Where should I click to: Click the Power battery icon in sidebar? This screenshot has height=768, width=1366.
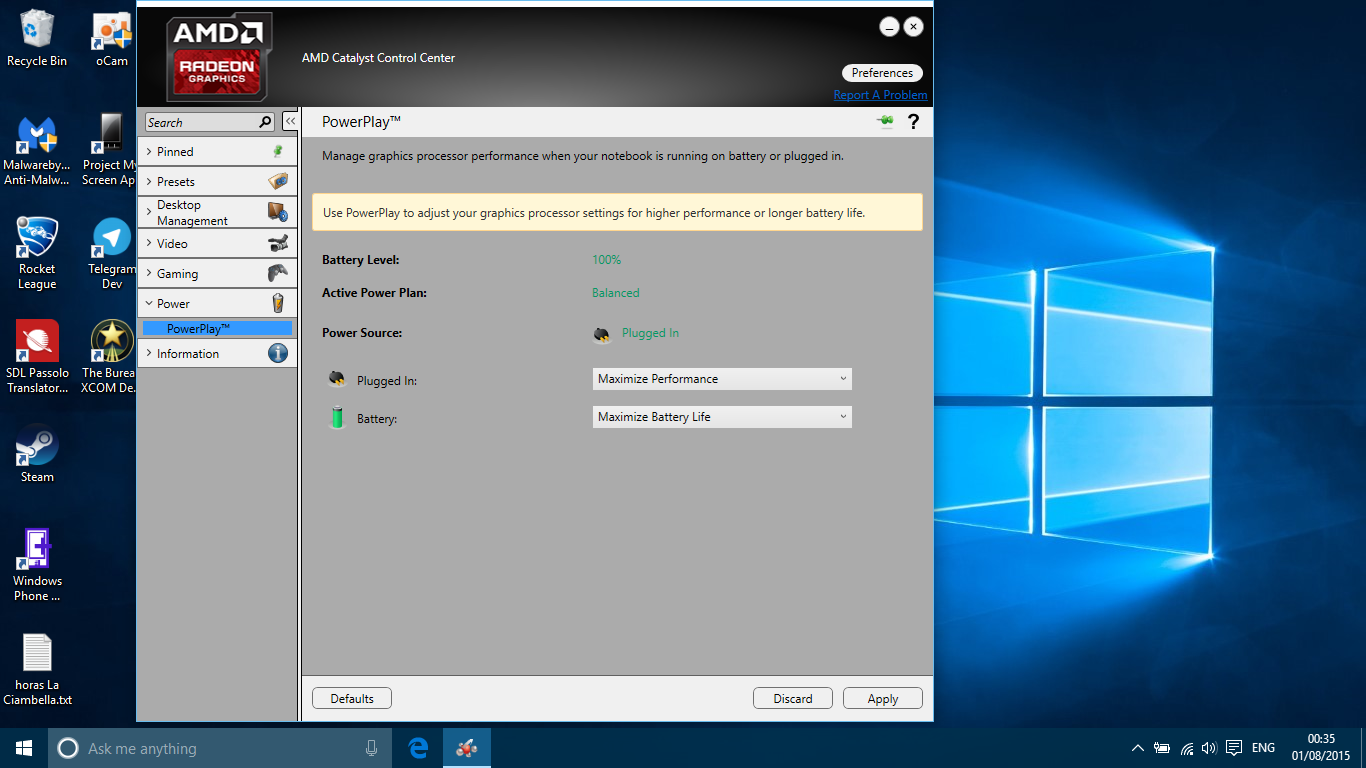click(277, 303)
